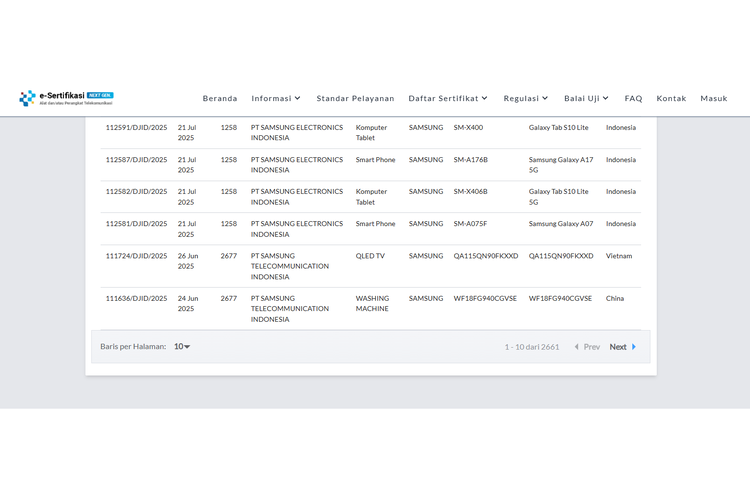750x500 pixels.
Task: Expand the Informasi dropdown menu
Action: pos(276,98)
